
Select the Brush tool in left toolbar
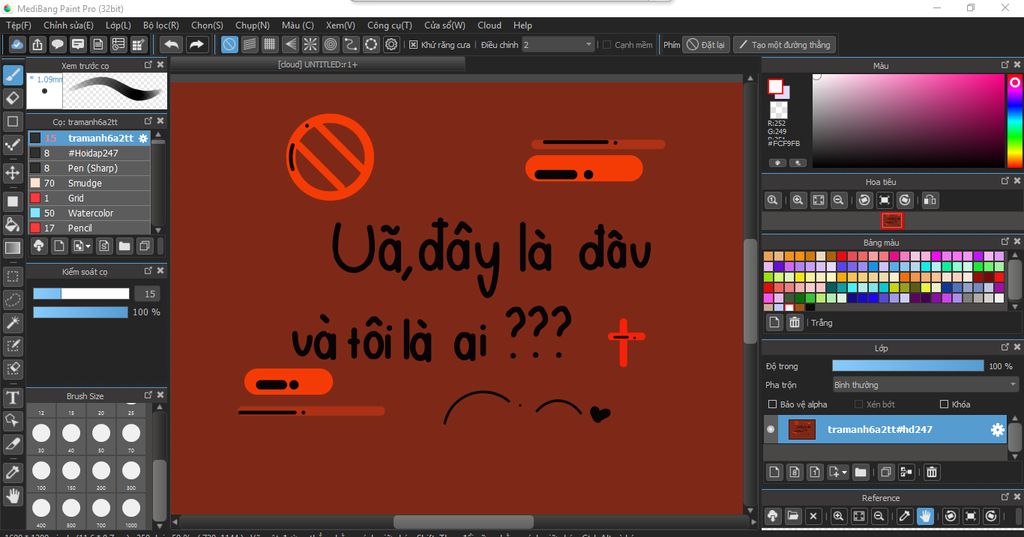12,75
